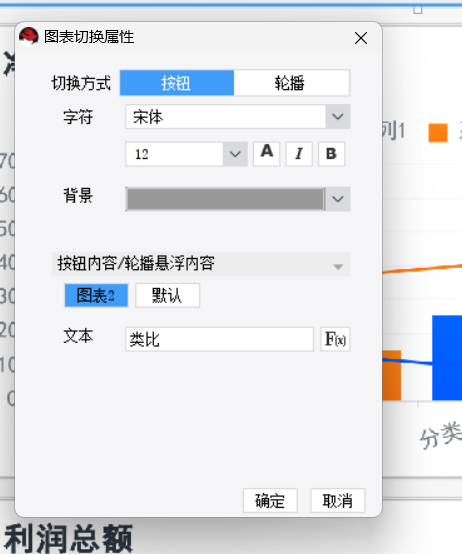Viewport: 462px width, 554px height.
Task: Click the font color A icon
Action: [267, 154]
